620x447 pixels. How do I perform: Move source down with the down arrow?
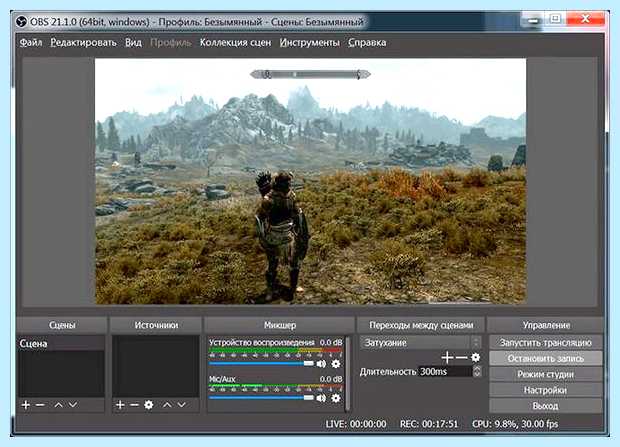click(181, 405)
